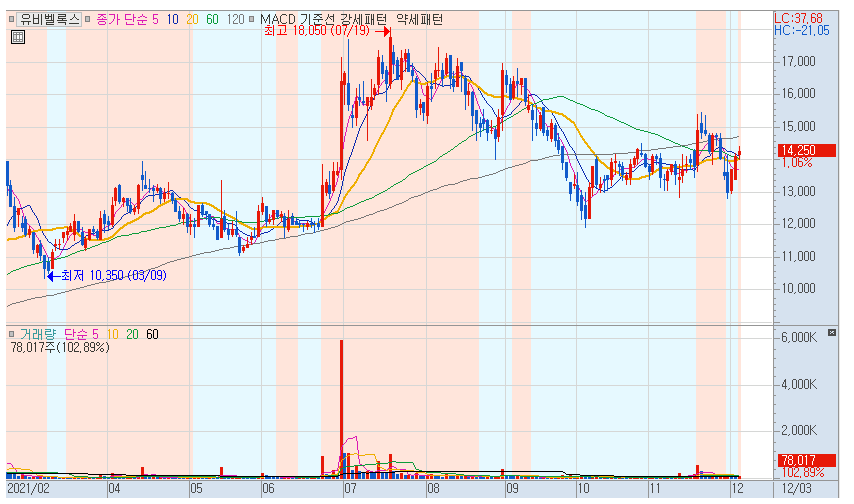Click the 08 month on the date axis
Viewport: 854px width, 504px height.
coord(433,488)
